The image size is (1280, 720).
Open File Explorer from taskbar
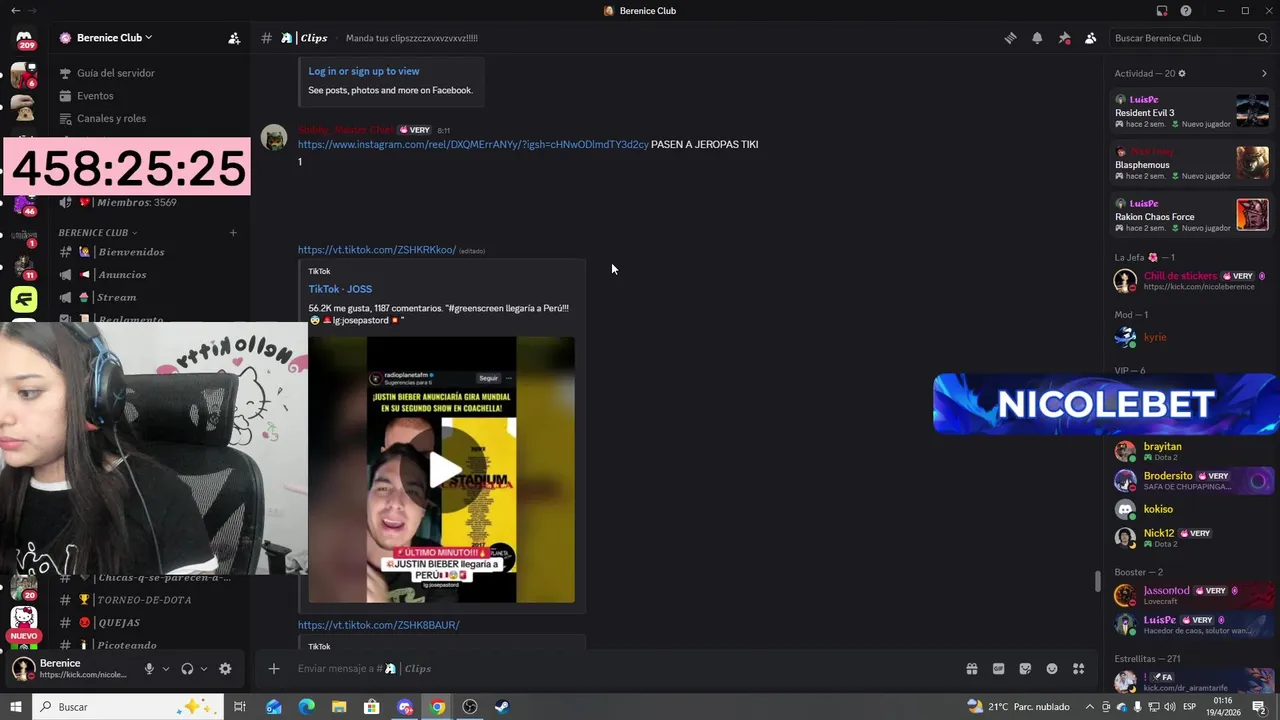click(x=339, y=707)
